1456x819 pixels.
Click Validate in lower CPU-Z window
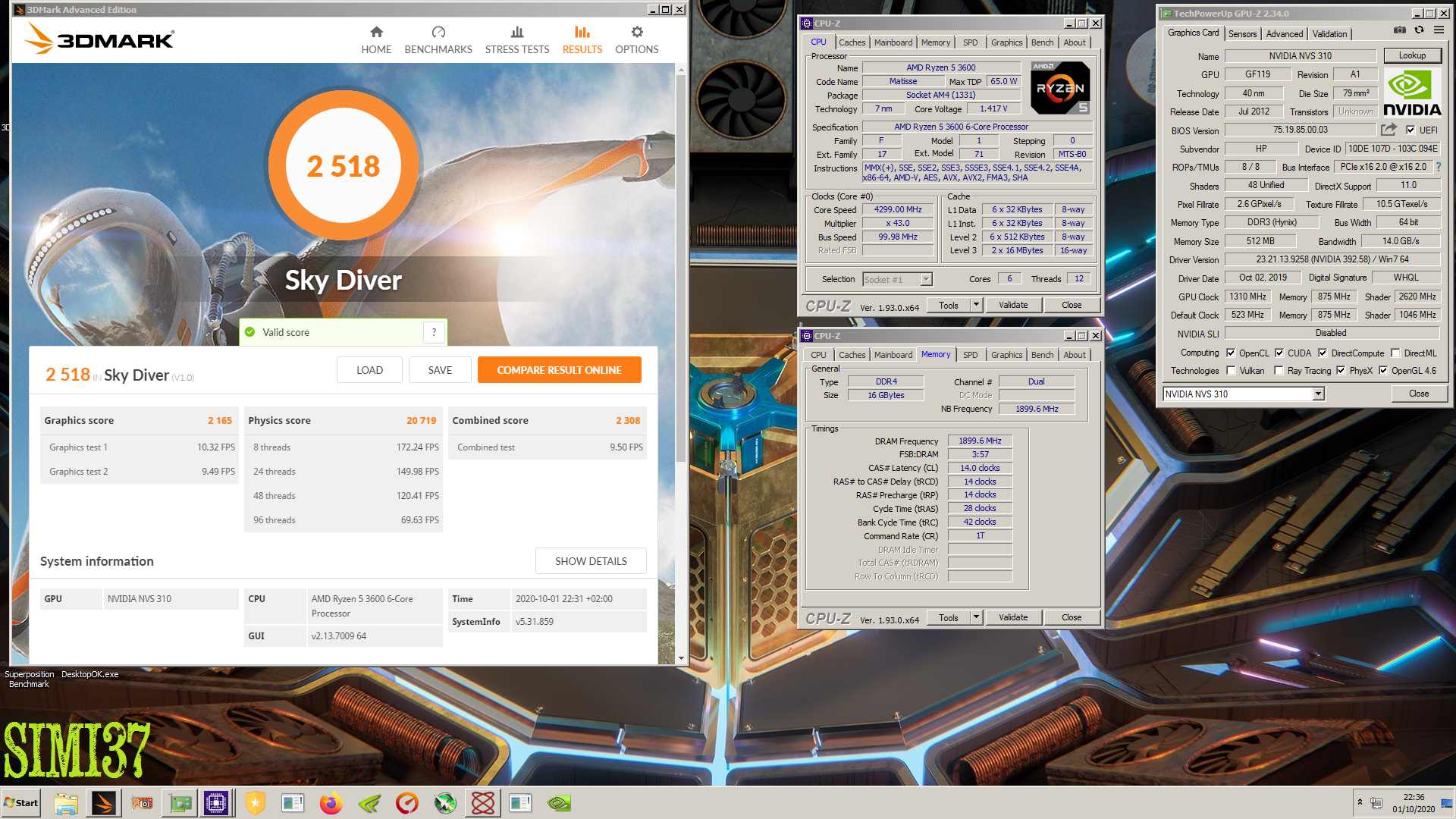coord(1013,617)
